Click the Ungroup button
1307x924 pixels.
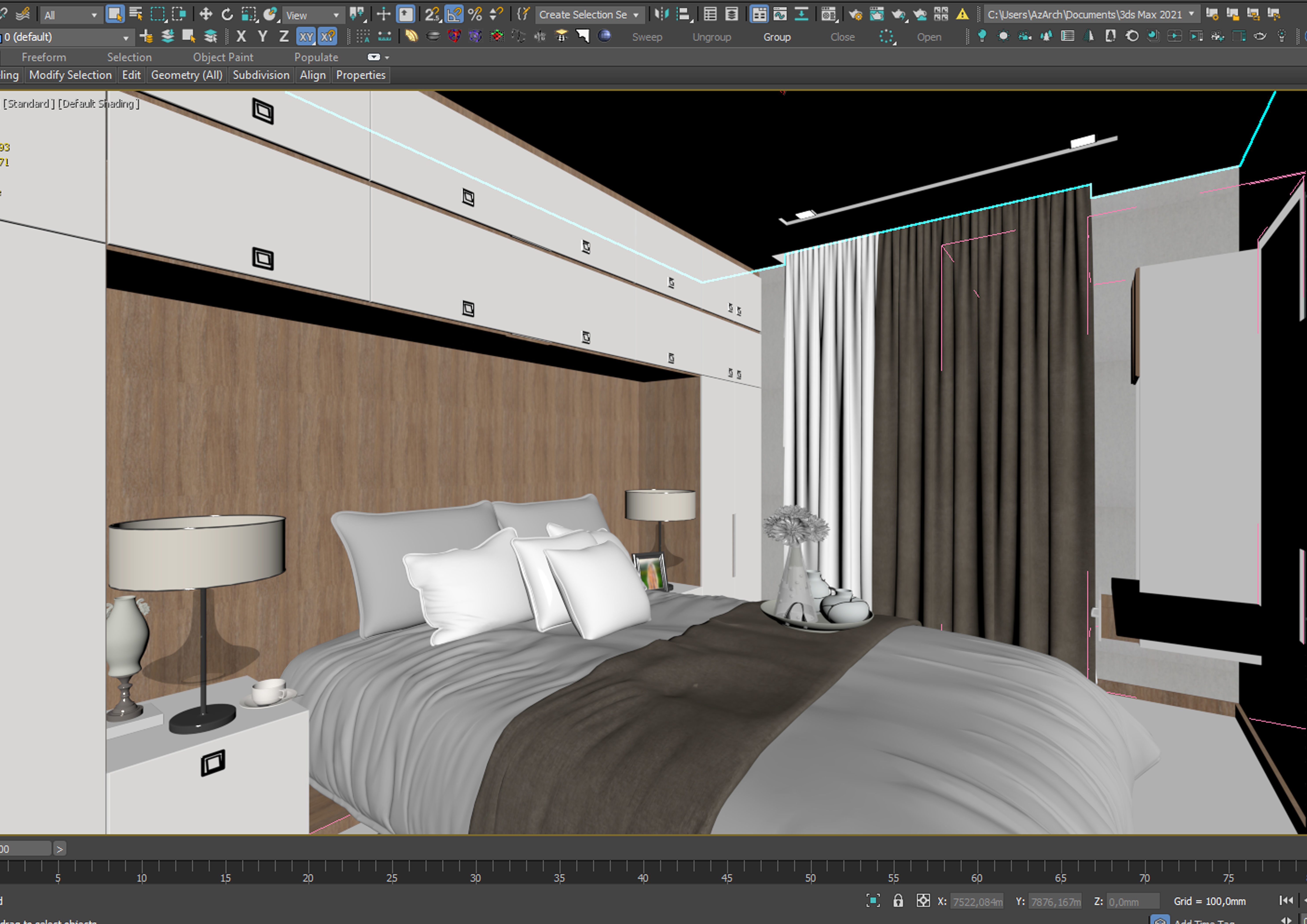click(712, 37)
